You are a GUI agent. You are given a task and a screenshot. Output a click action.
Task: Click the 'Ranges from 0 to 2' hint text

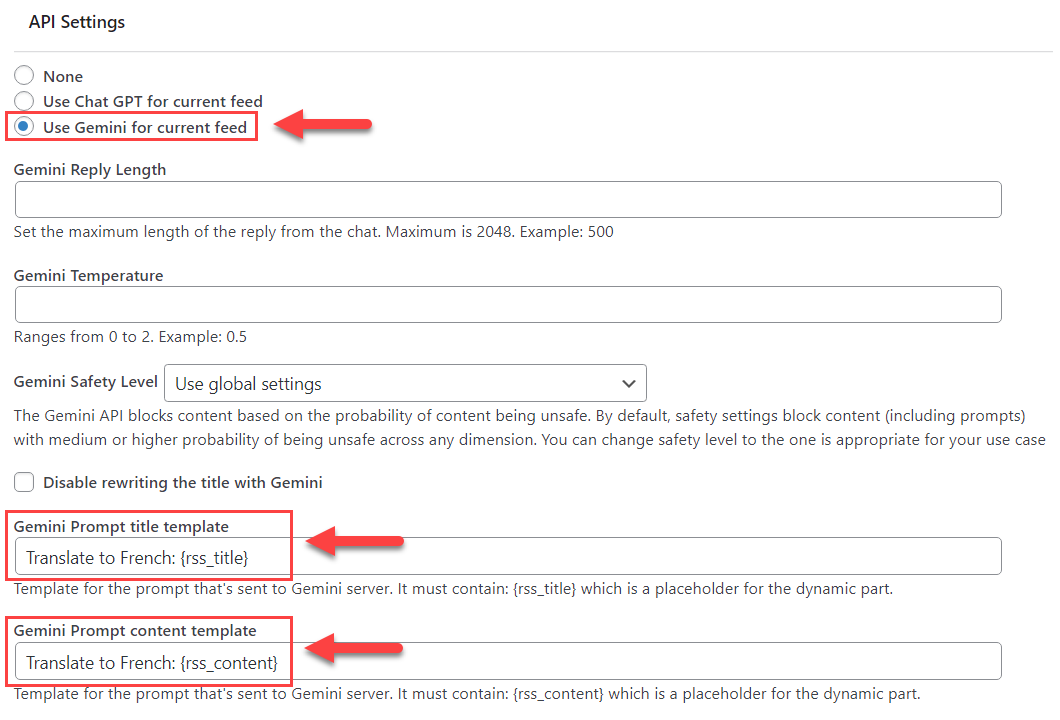pos(130,337)
